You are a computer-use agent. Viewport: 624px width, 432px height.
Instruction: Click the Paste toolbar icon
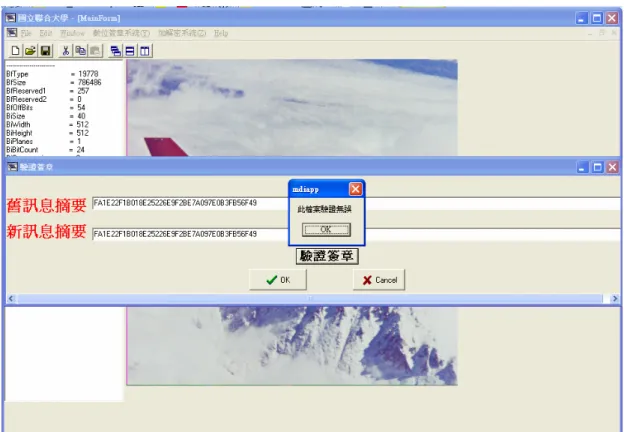coord(95,51)
